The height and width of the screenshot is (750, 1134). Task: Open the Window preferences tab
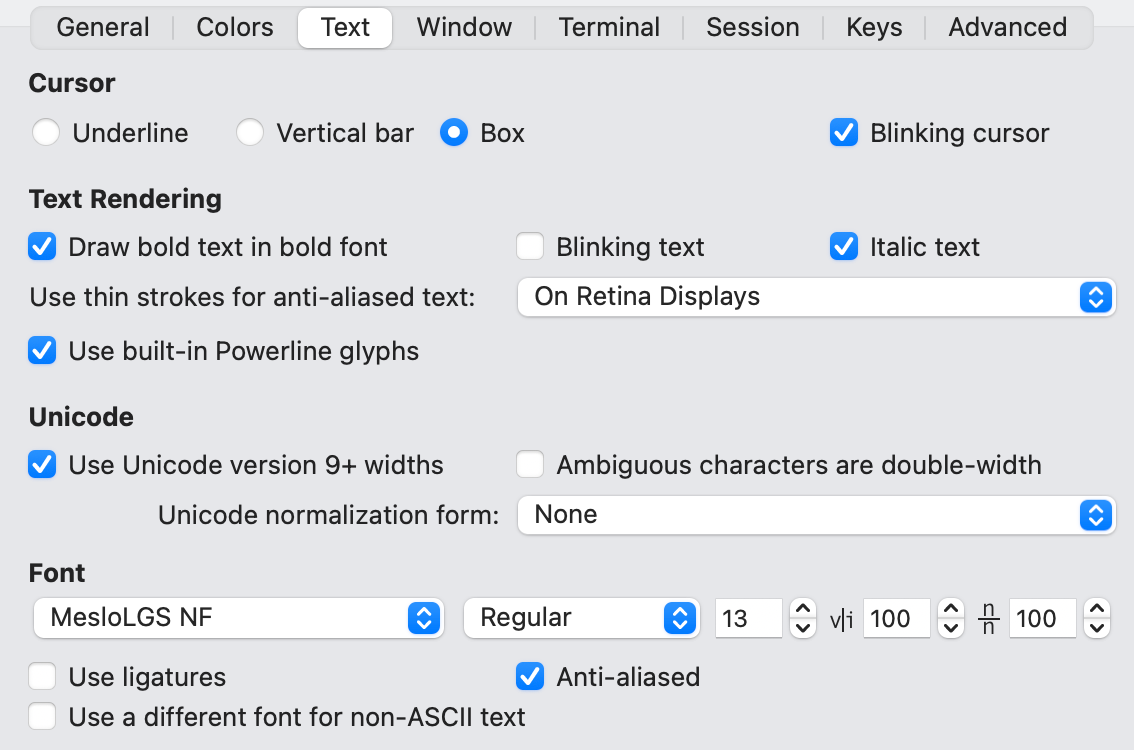(463, 27)
